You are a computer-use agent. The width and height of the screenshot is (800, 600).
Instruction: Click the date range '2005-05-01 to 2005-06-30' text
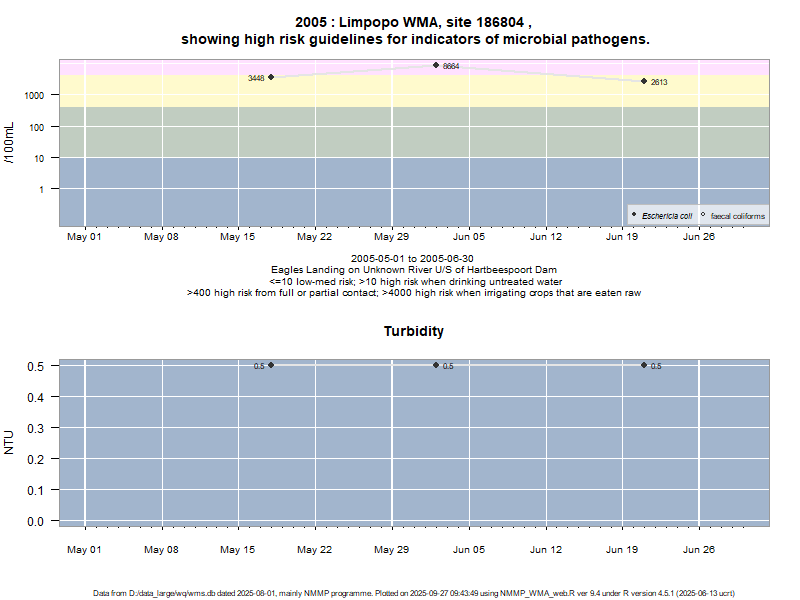pos(414,259)
